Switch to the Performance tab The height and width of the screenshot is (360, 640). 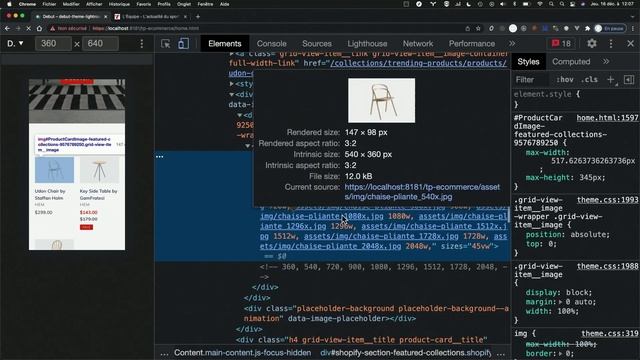pos(471,44)
